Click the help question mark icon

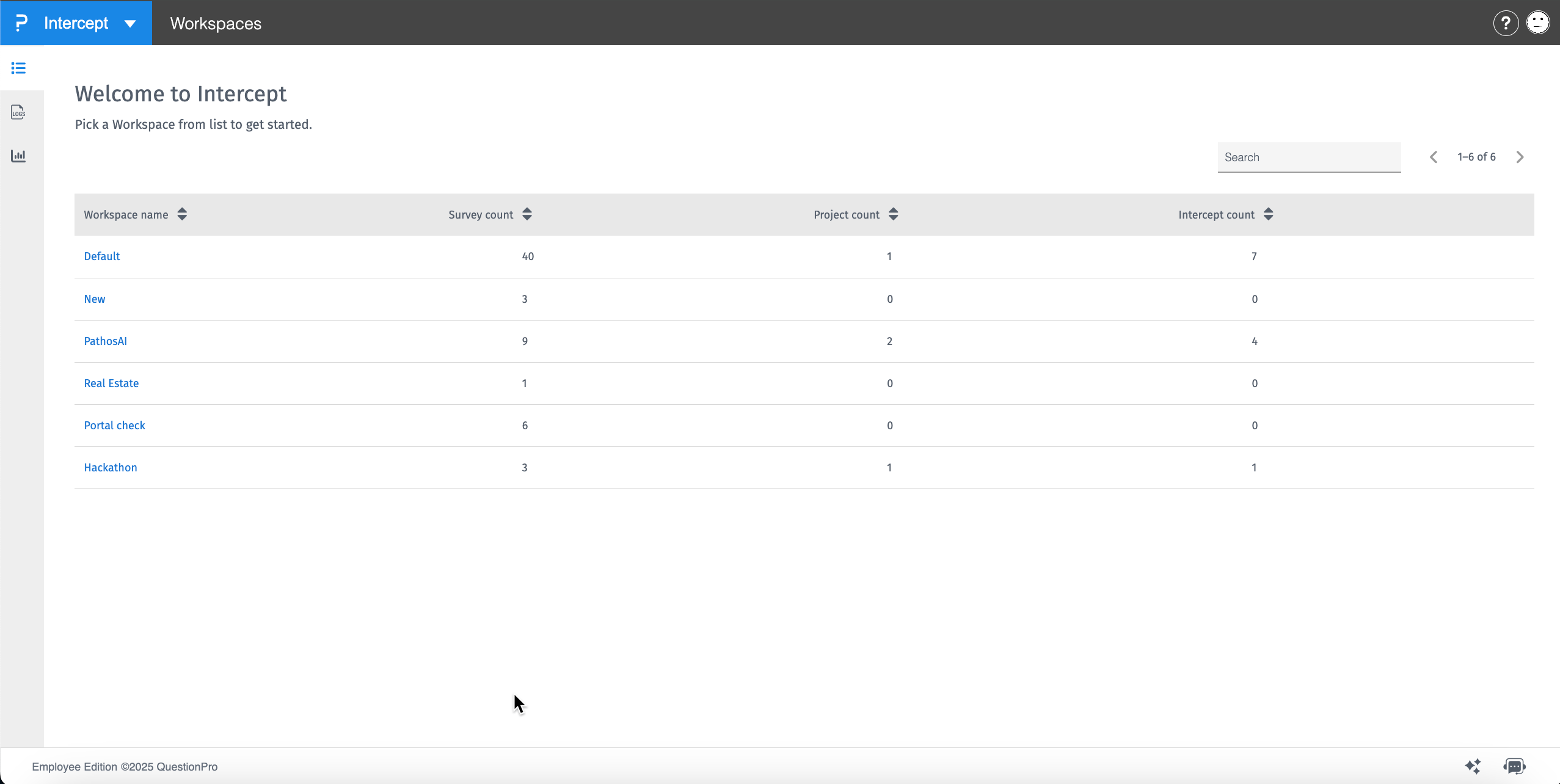(1505, 23)
